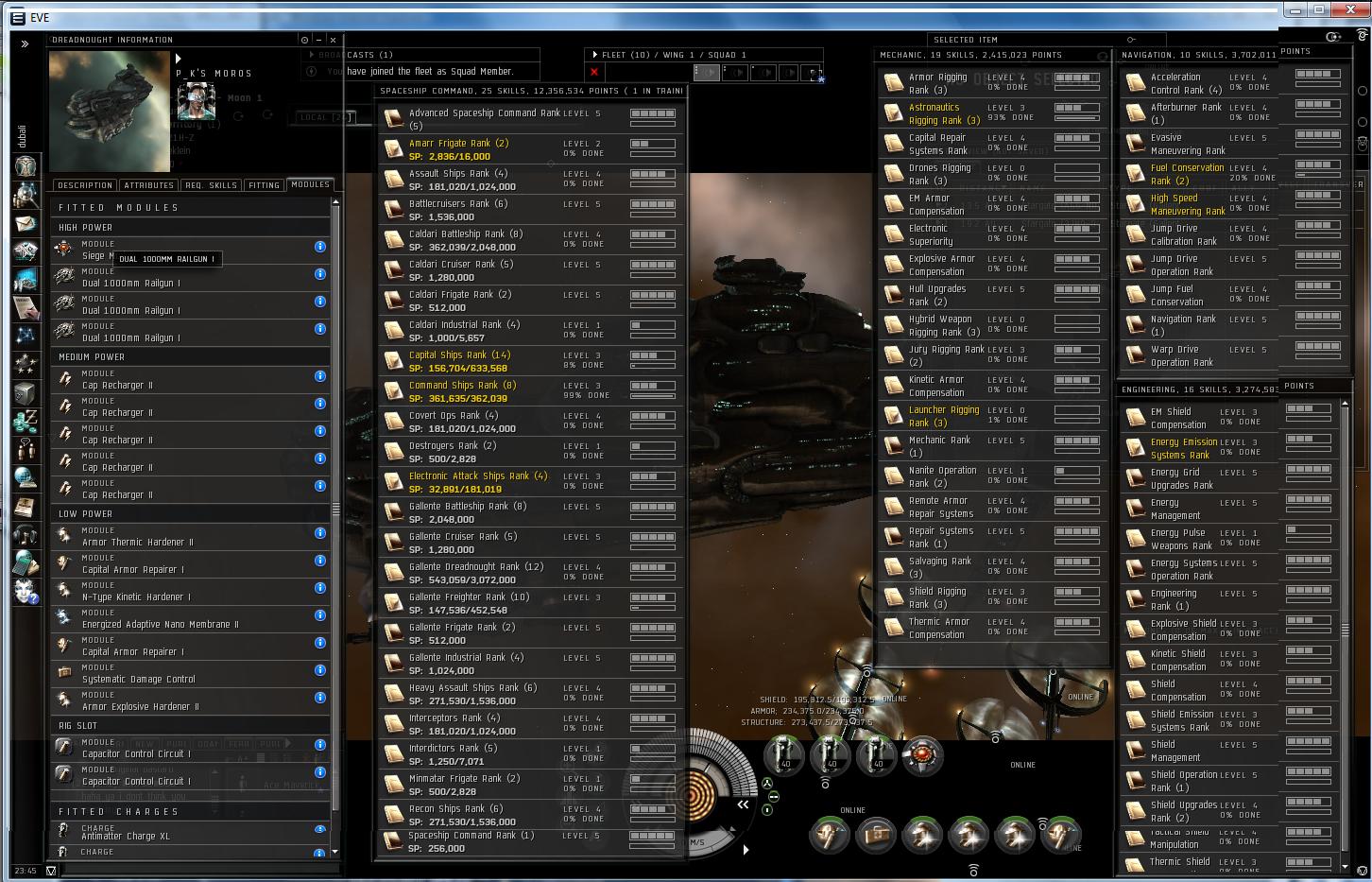Click the Armor Rigging Rank skill book icon

893,83
